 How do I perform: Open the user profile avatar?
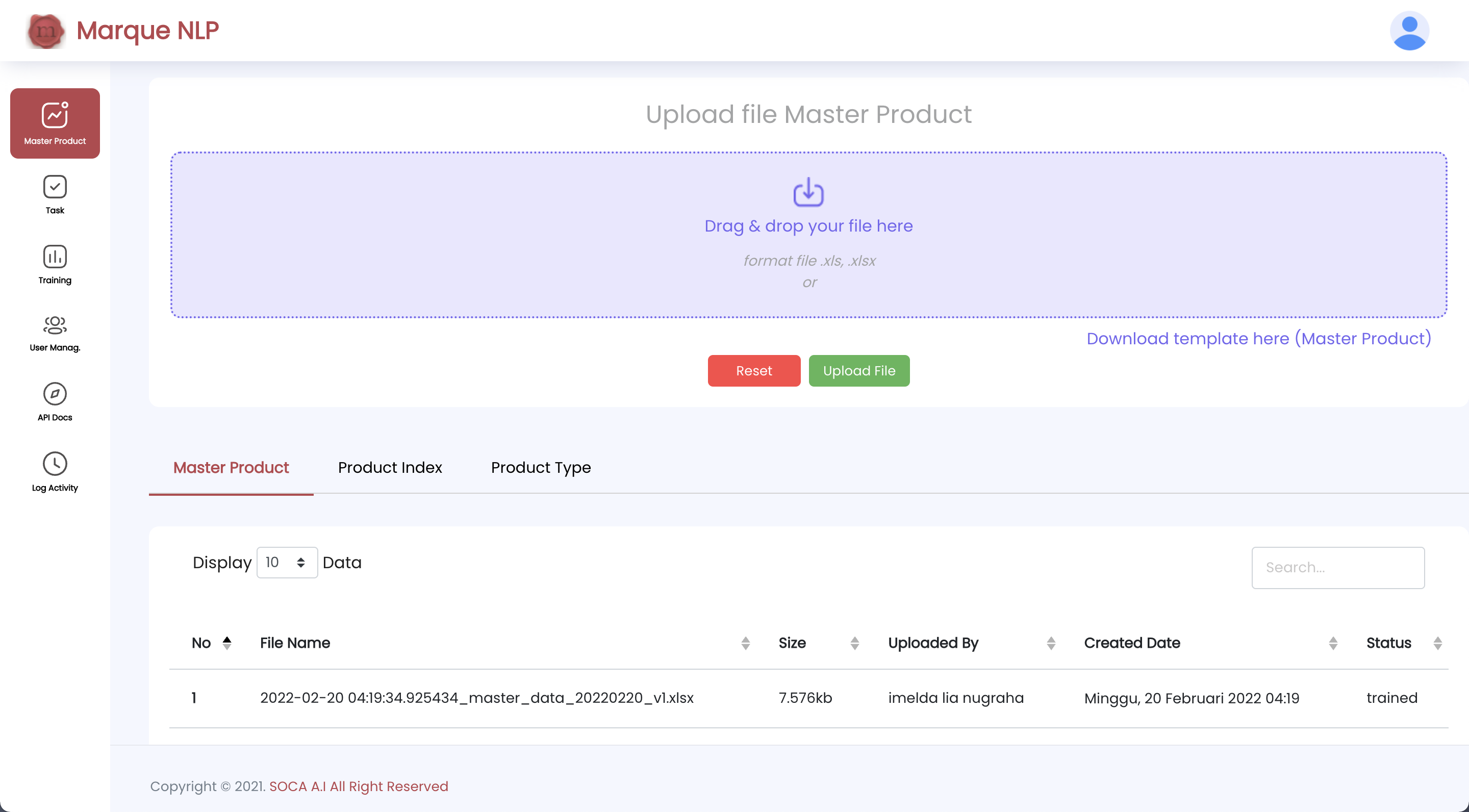[x=1409, y=31]
